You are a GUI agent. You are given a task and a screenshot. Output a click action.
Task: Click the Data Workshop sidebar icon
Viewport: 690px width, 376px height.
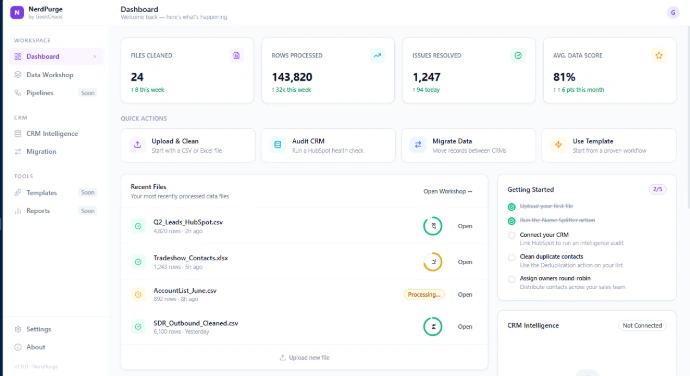click(18, 75)
